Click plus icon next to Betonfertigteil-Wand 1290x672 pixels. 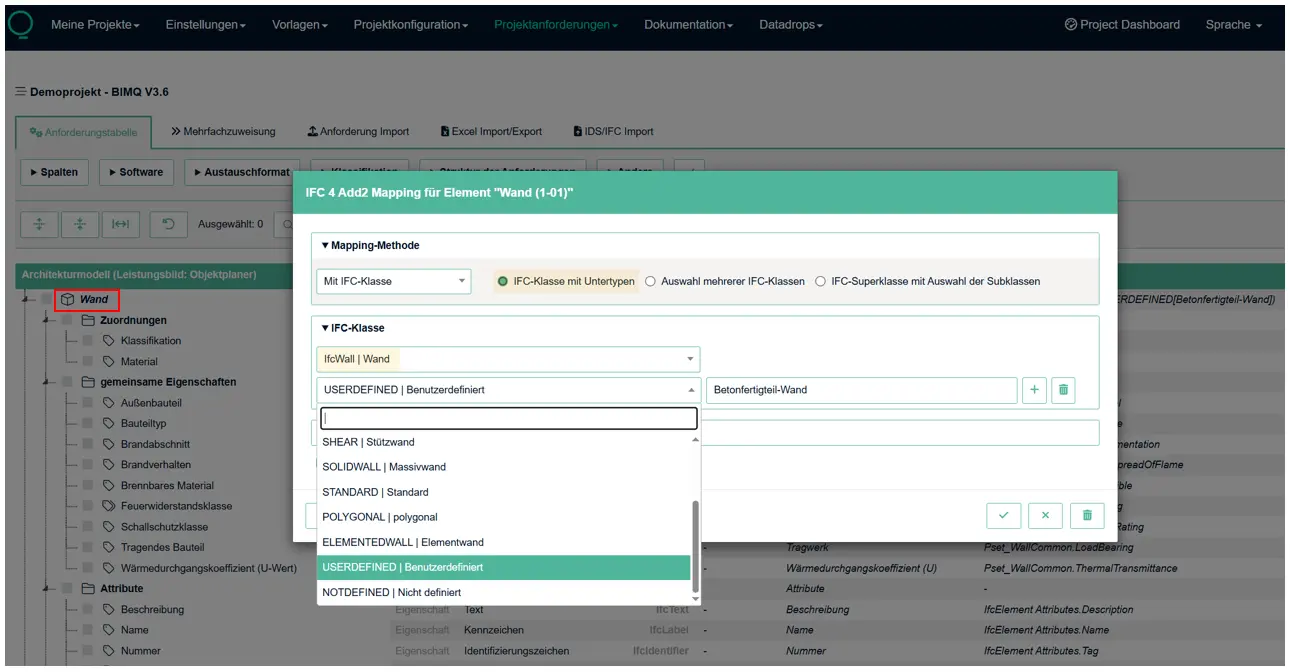point(1034,390)
